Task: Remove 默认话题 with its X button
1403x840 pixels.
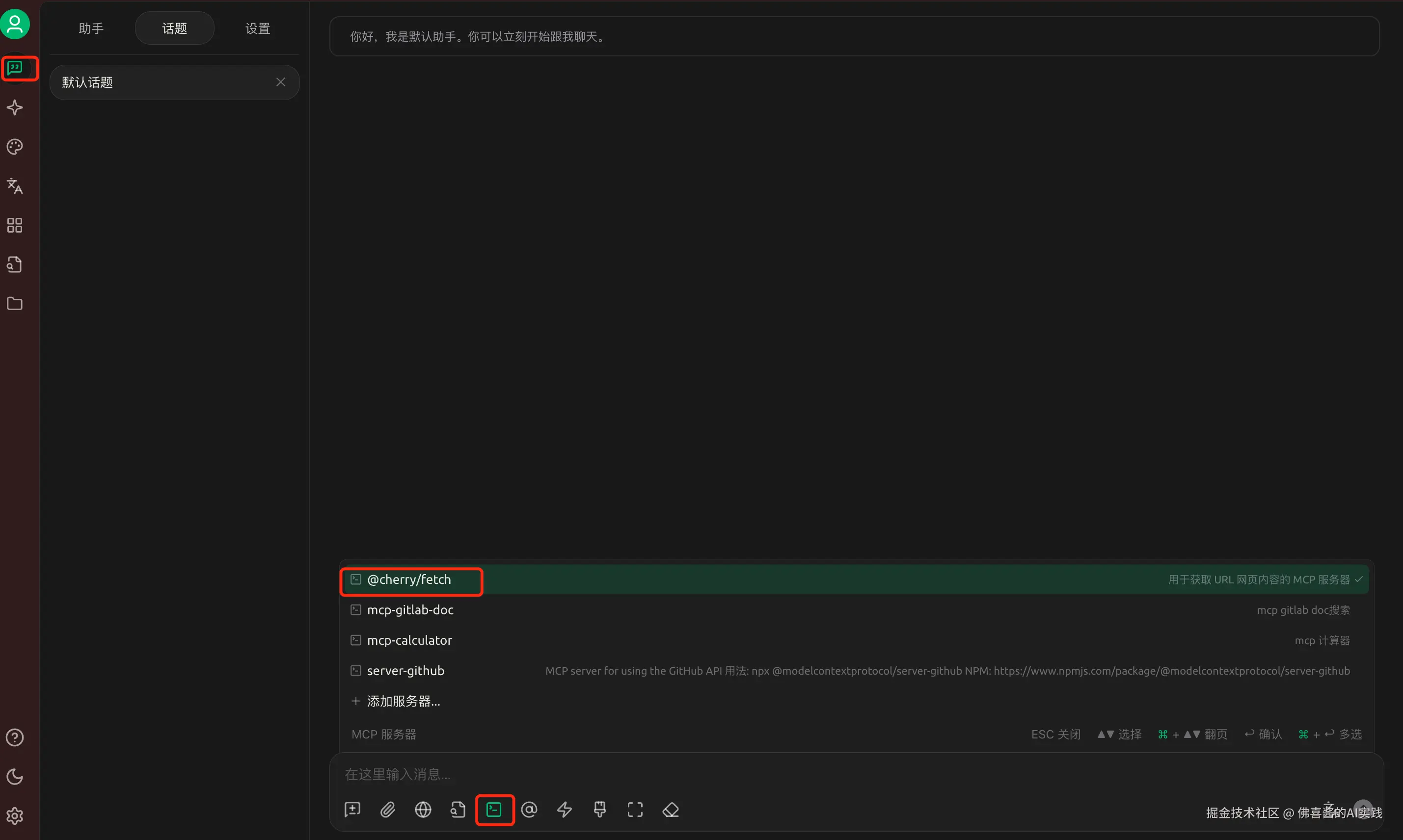Action: coord(281,82)
